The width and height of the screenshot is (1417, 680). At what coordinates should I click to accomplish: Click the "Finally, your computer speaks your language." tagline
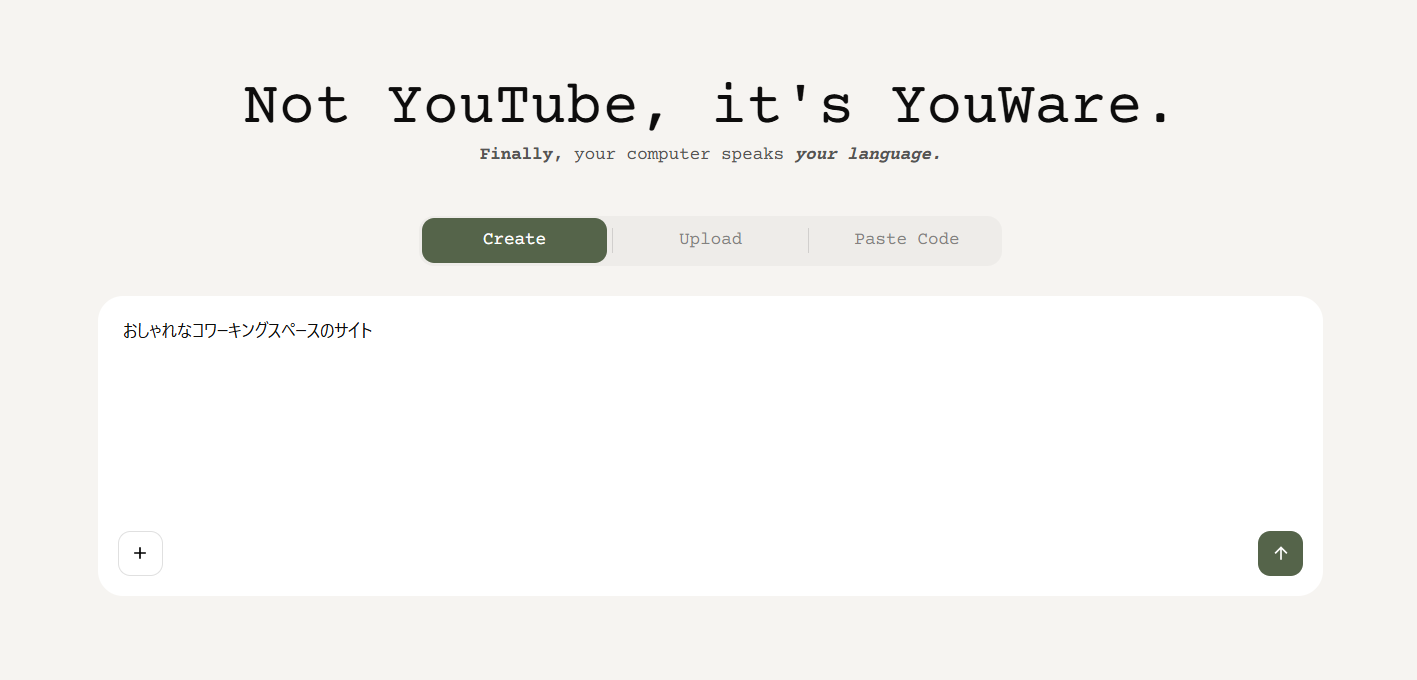[710, 155]
